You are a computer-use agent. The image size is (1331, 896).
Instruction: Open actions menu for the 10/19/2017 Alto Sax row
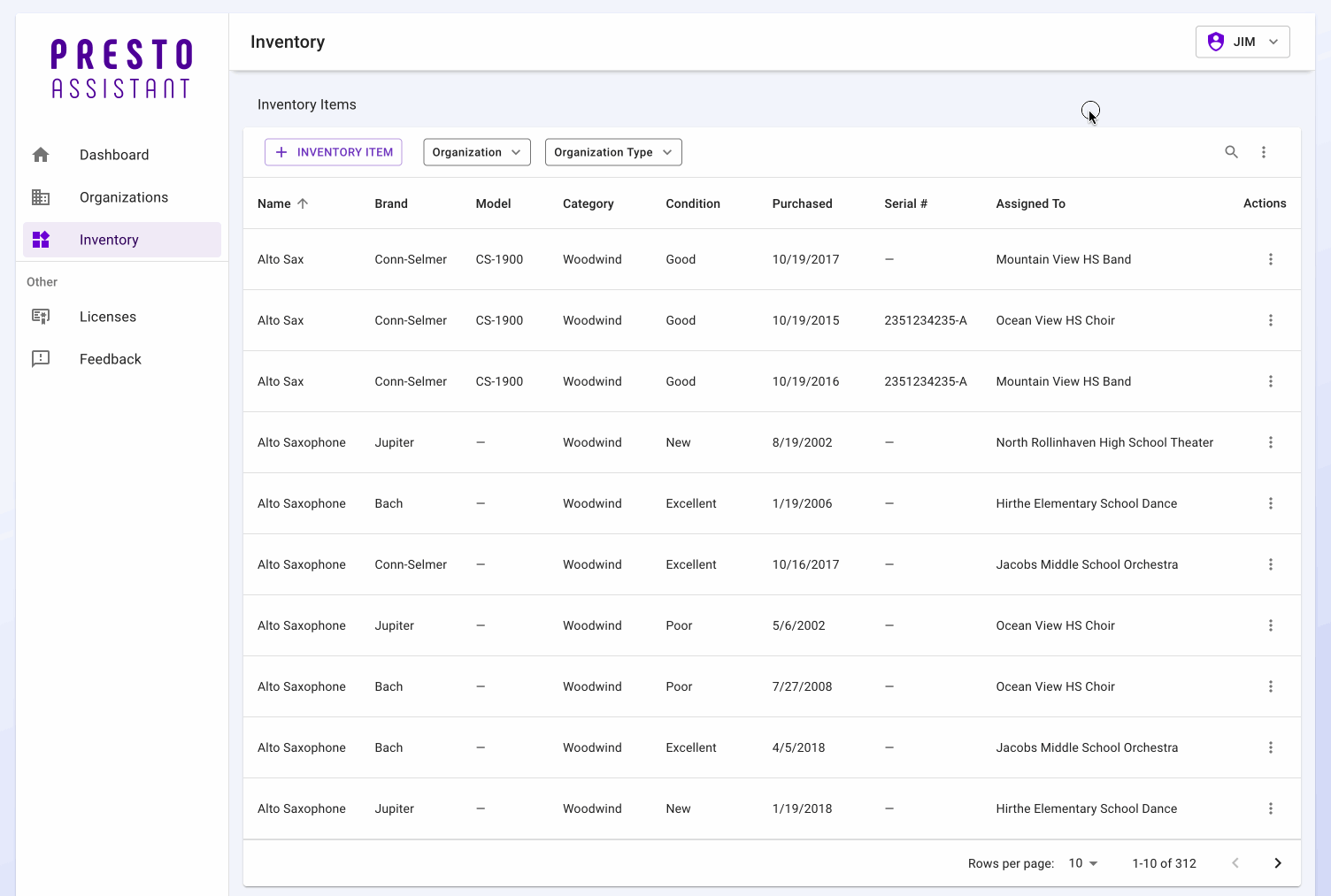[1270, 259]
